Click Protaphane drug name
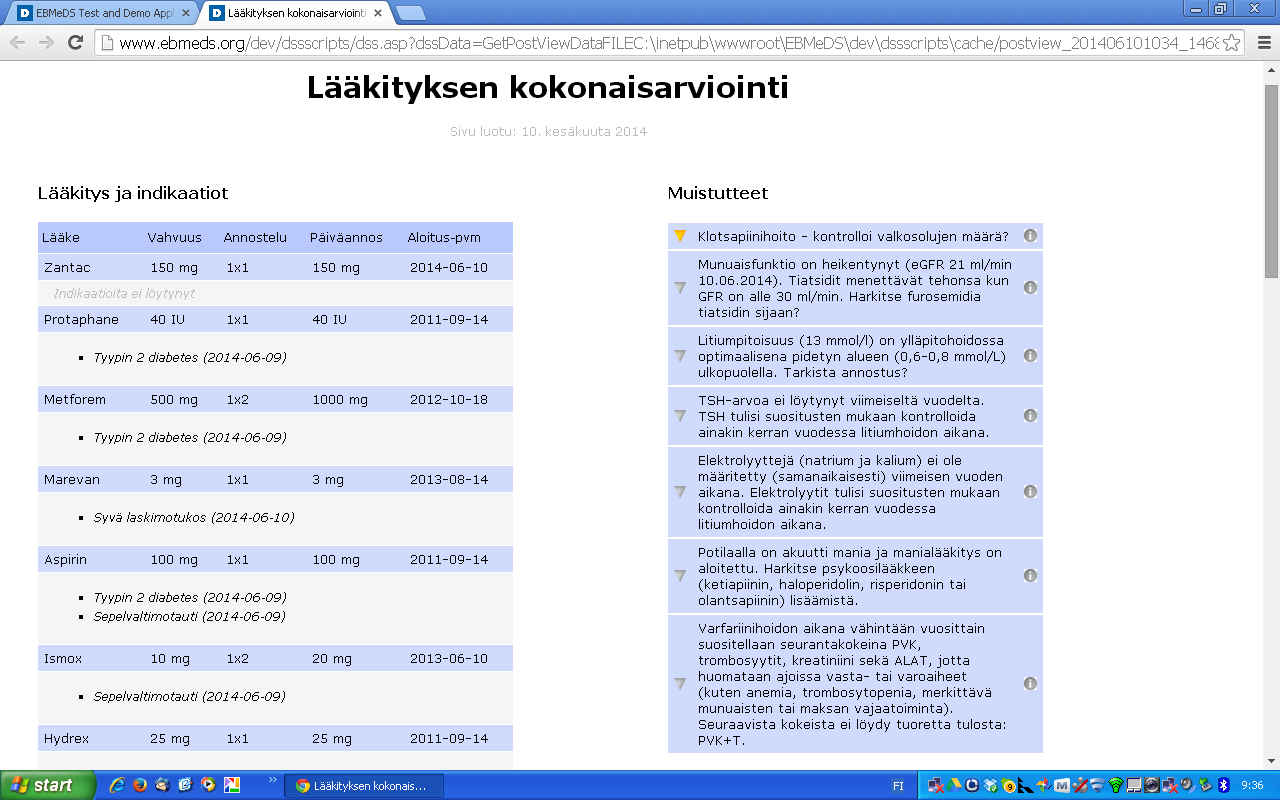 (81, 320)
